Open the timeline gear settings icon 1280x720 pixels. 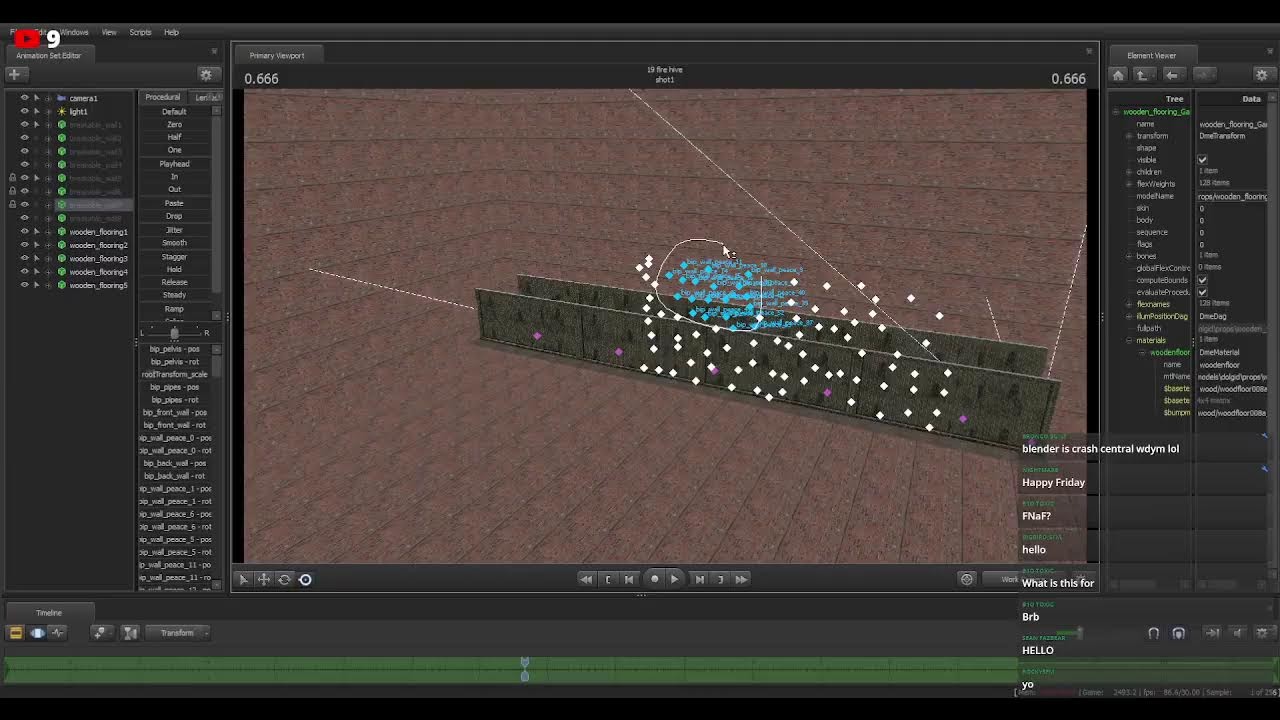click(1262, 633)
